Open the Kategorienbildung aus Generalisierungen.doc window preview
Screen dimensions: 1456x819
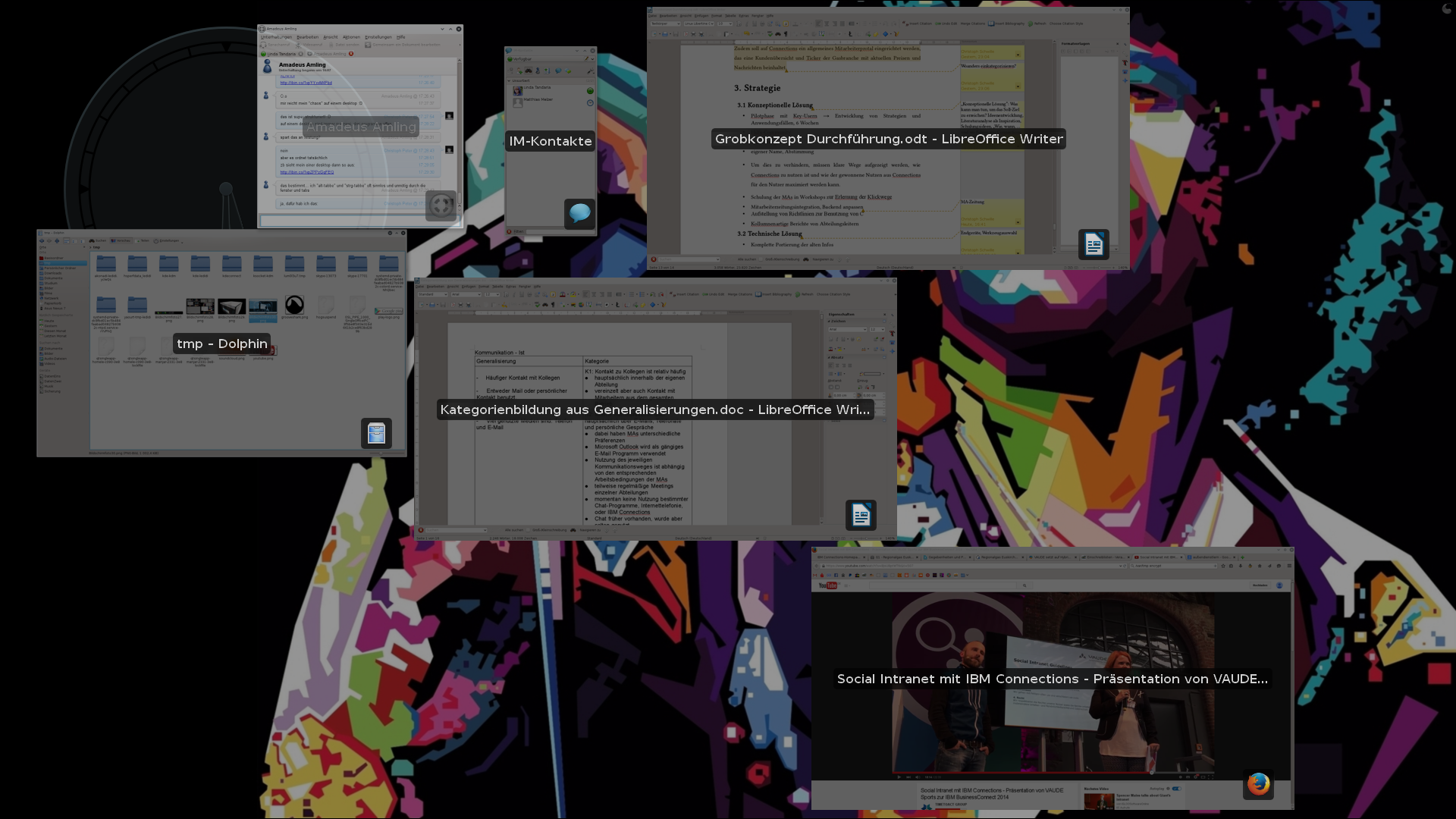tap(655, 409)
